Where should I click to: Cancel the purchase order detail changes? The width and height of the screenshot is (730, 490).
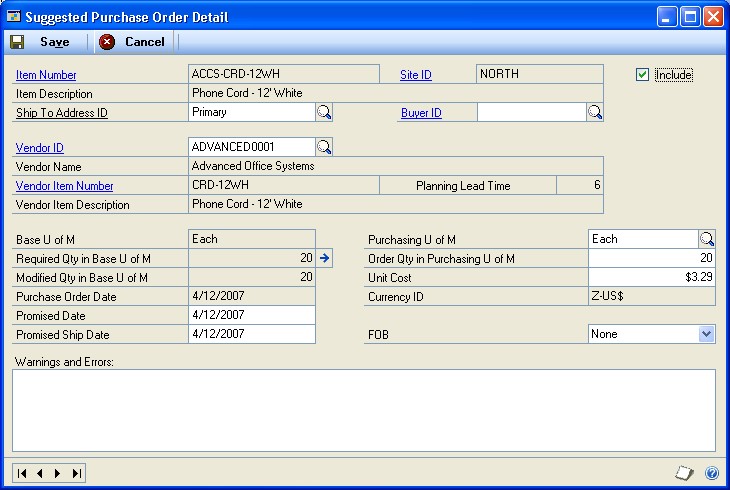pos(132,42)
